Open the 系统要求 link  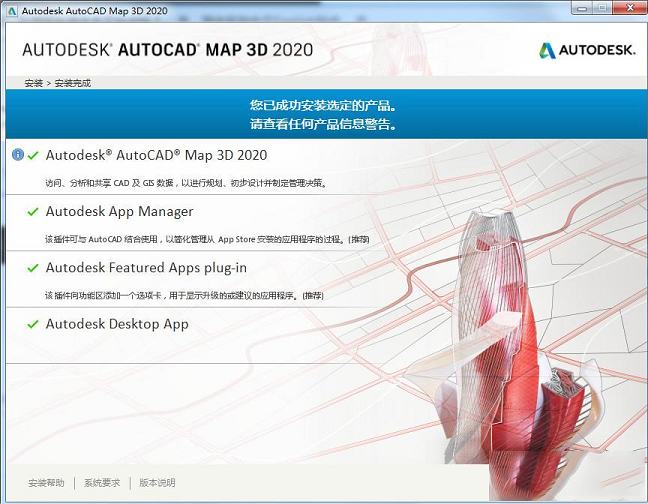tap(102, 483)
